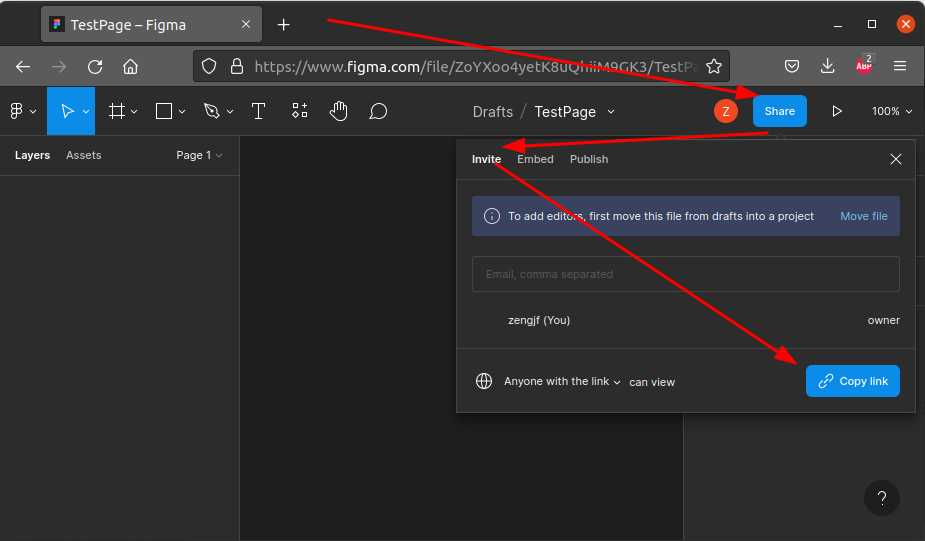Screen dimensions: 925x541
Task: Expand the Move tools dropdown arrow
Action: 86,112
